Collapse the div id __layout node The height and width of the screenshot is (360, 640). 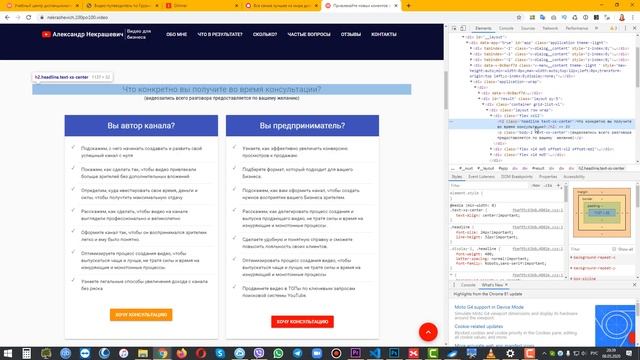point(463,37)
